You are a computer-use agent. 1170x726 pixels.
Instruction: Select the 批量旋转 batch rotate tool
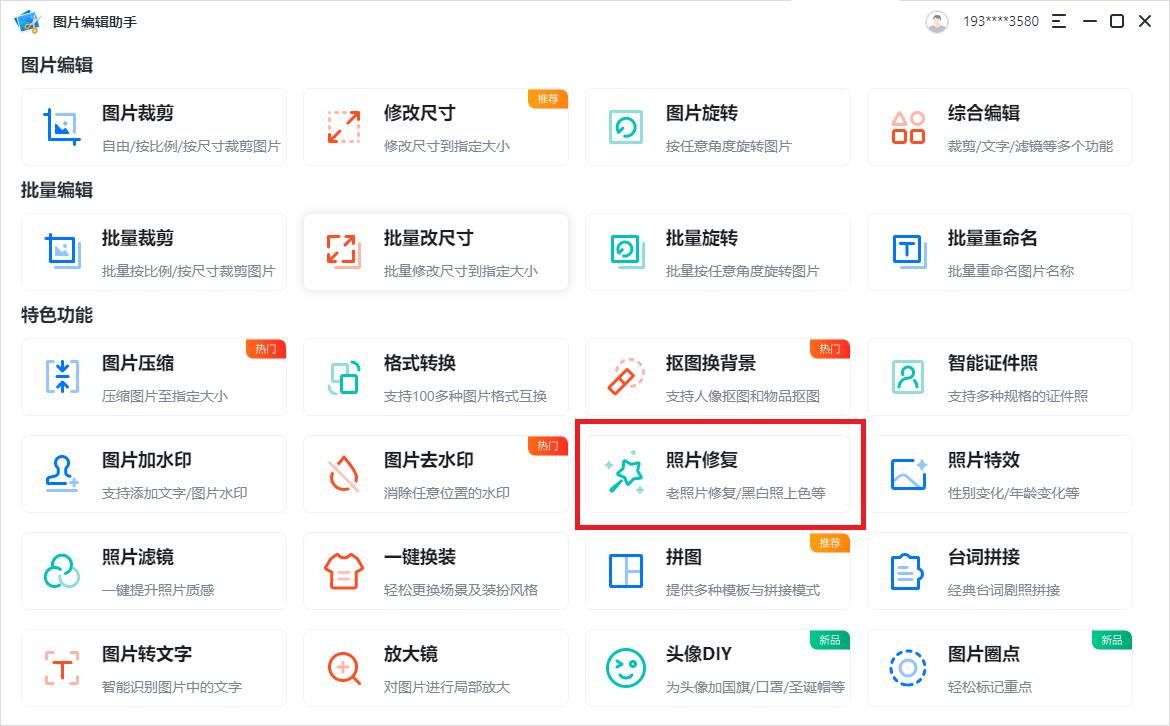pos(718,251)
